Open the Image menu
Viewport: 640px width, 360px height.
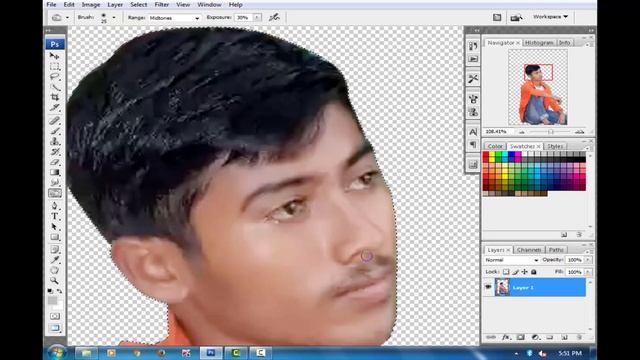tap(91, 4)
